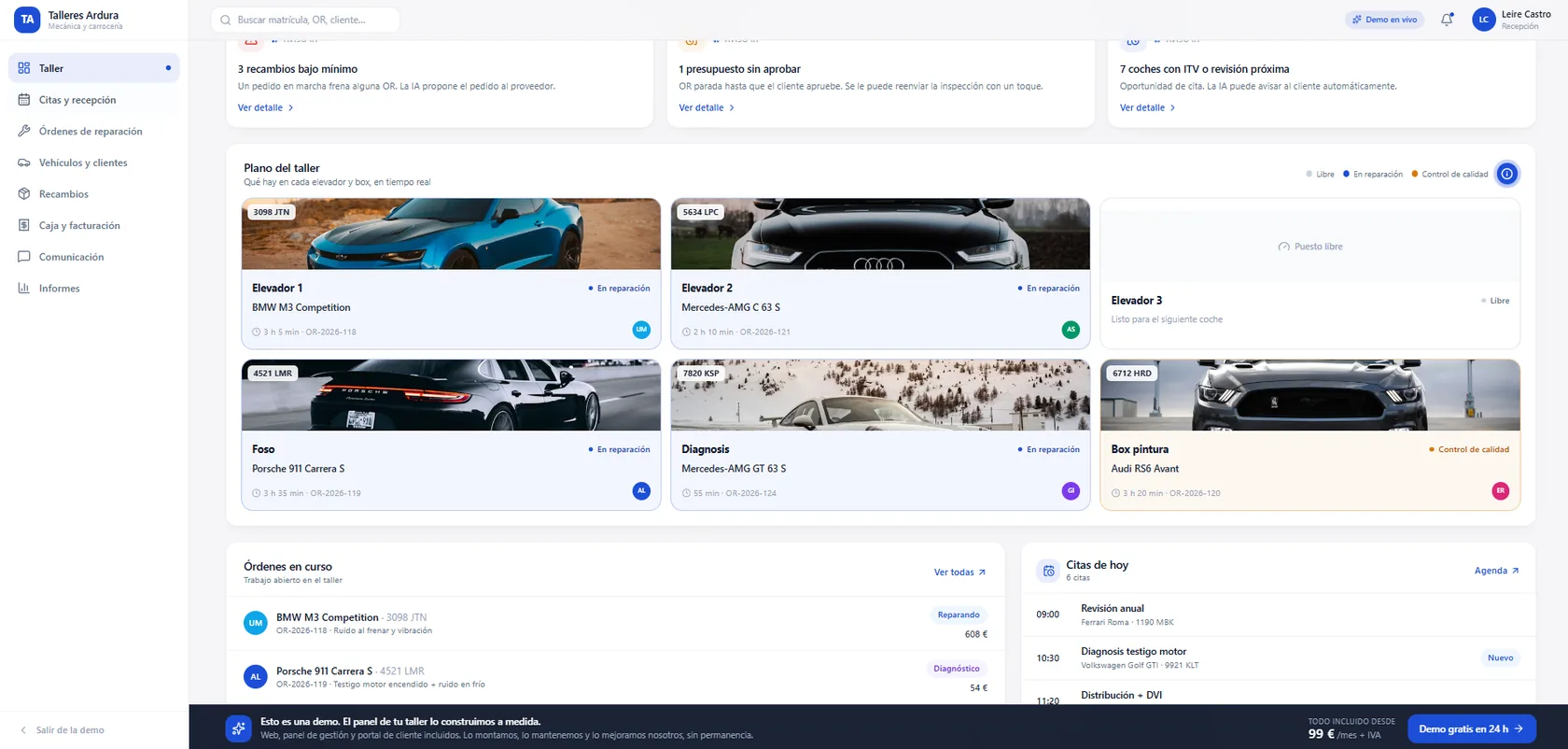
Task: Open Informes section
Action: (x=93, y=288)
